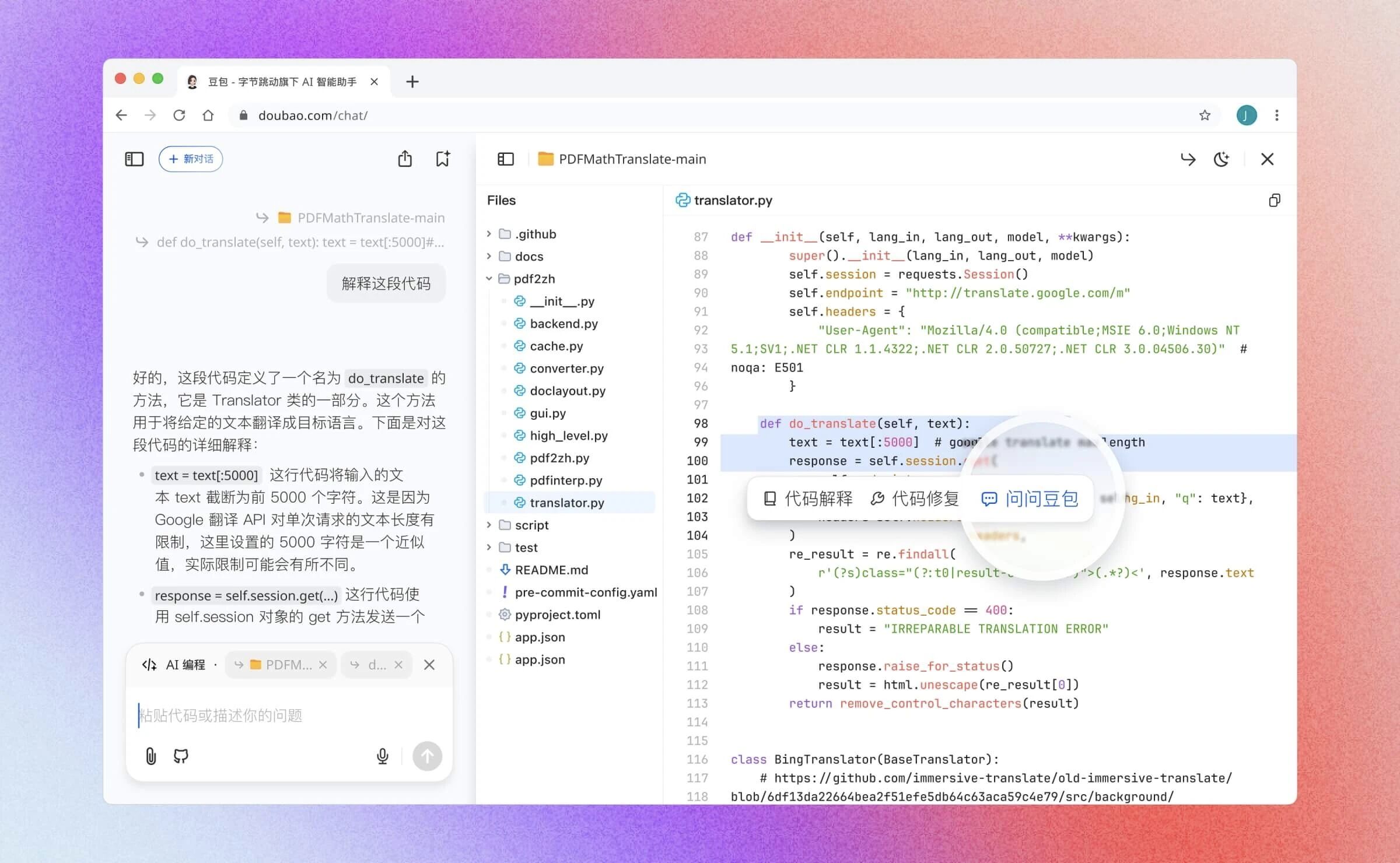The image size is (1400, 863).
Task: Toggle the left chat sidebar panel
Action: point(134,159)
